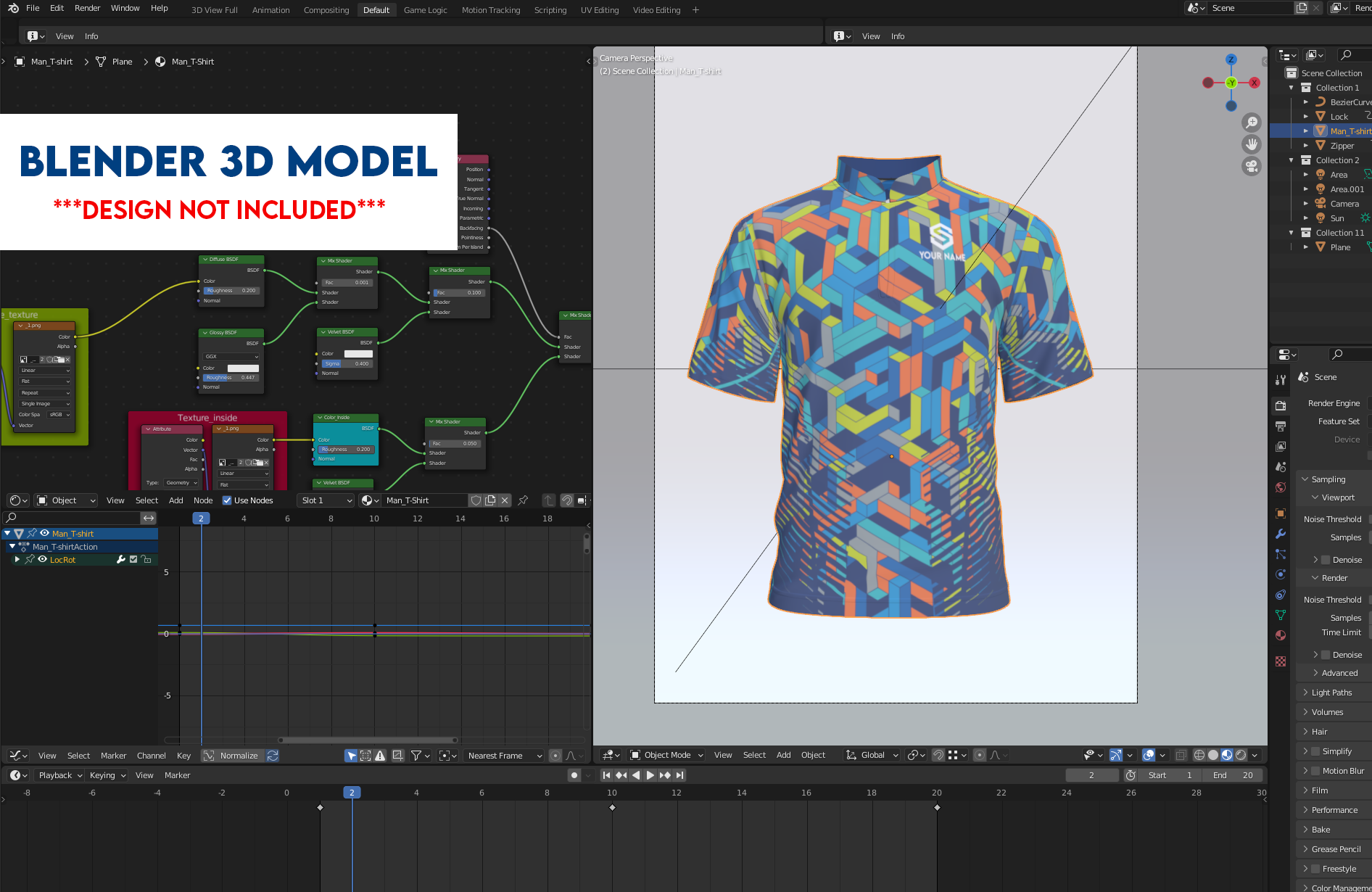Switch to the UV Editing workspace tab
This screenshot has width=1372, height=892.
pos(600,9)
